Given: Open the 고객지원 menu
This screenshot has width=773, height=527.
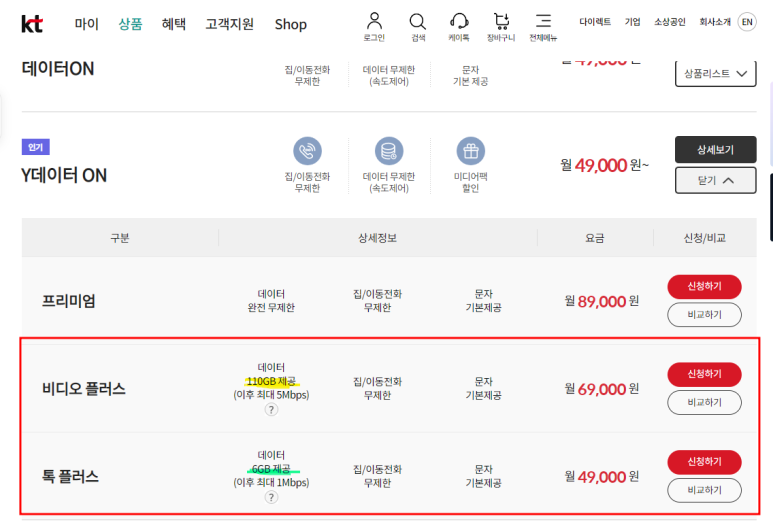Looking at the screenshot, I should pyautogui.click(x=230, y=24).
